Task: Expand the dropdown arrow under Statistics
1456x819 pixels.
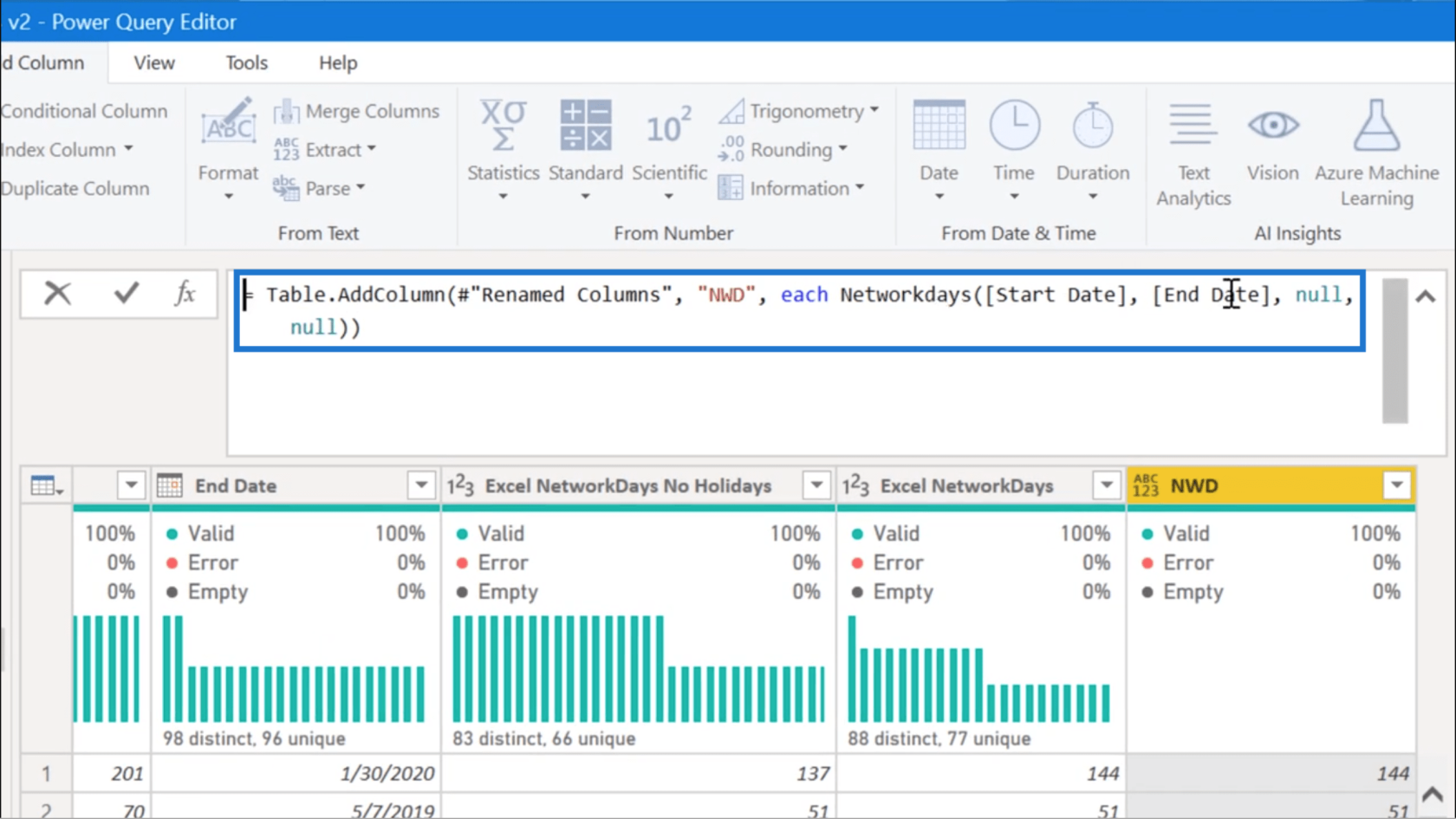Action: (x=504, y=196)
